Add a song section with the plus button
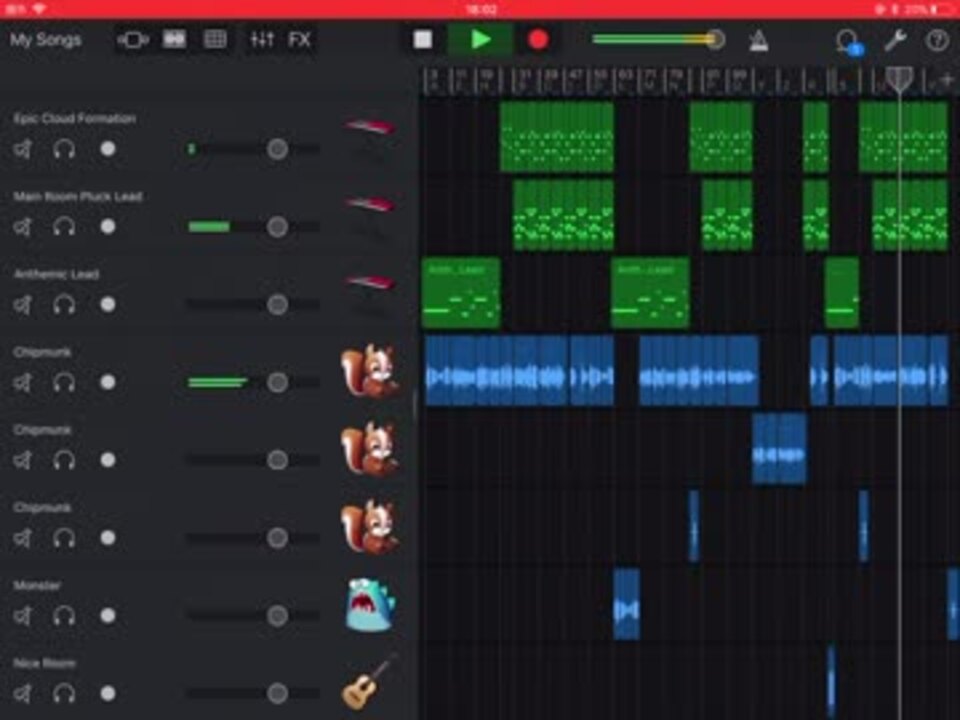Image resolution: width=960 pixels, height=720 pixels. click(947, 80)
